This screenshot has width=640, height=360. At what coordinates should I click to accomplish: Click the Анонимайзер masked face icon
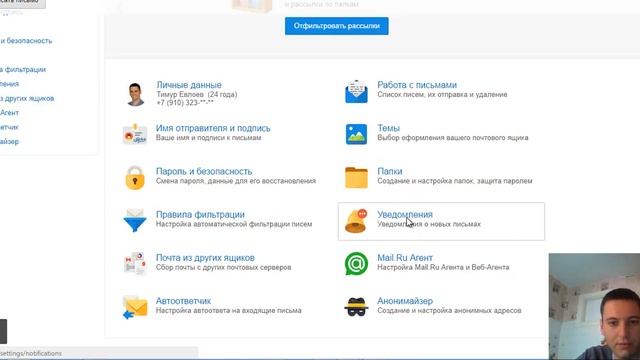pos(356,306)
